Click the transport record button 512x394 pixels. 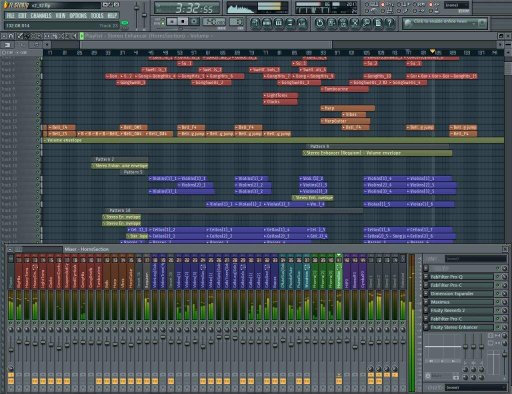[x=194, y=22]
